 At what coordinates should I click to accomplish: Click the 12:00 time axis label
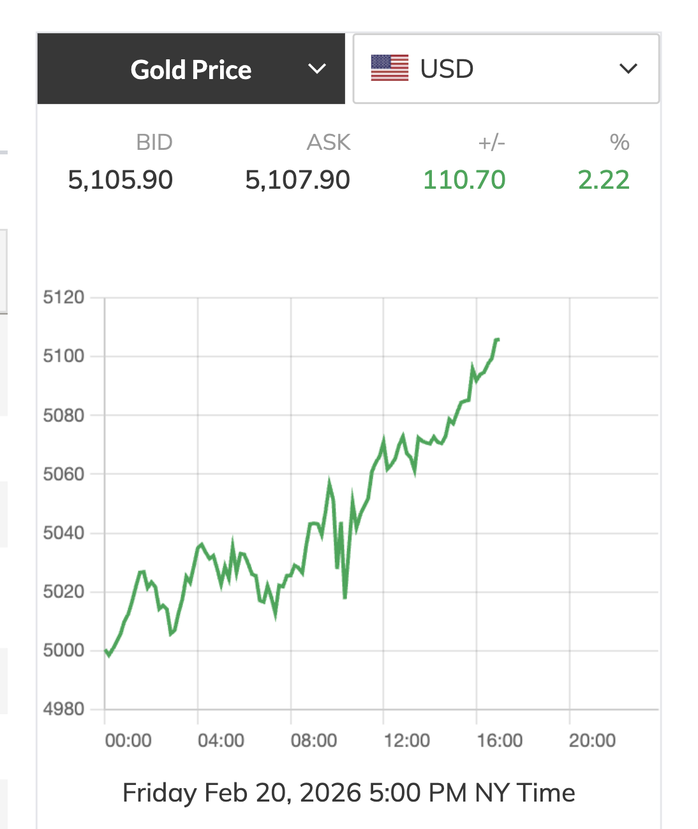coord(406,741)
